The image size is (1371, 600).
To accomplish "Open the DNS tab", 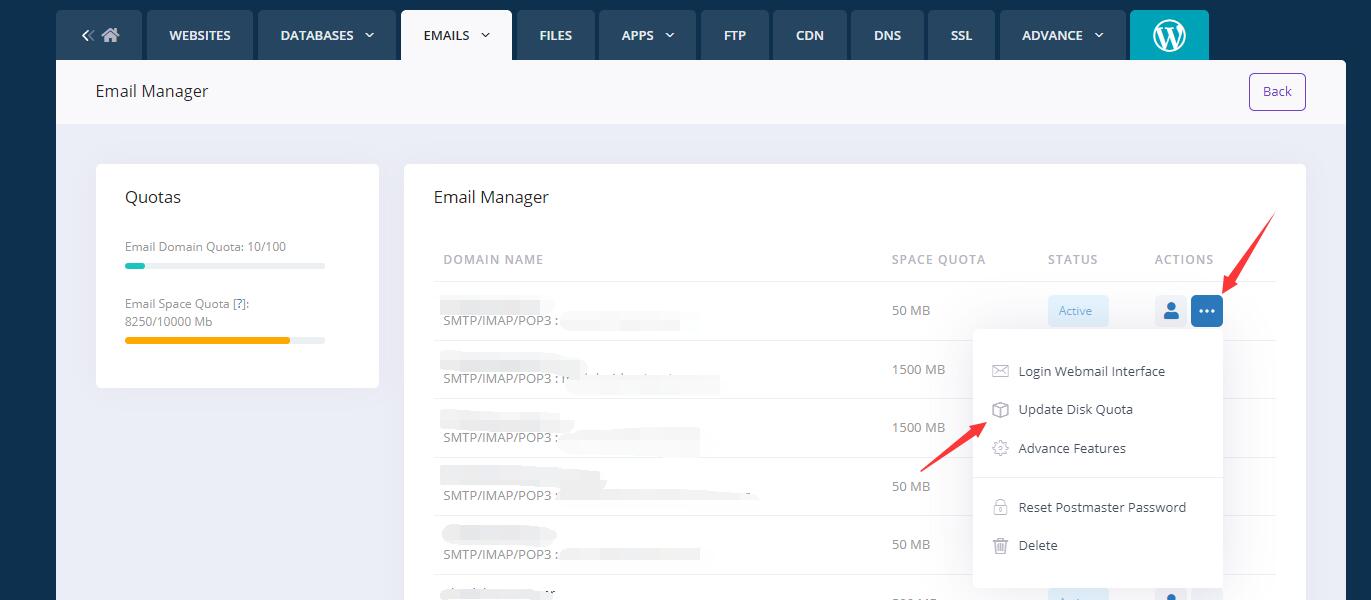I will 887,35.
